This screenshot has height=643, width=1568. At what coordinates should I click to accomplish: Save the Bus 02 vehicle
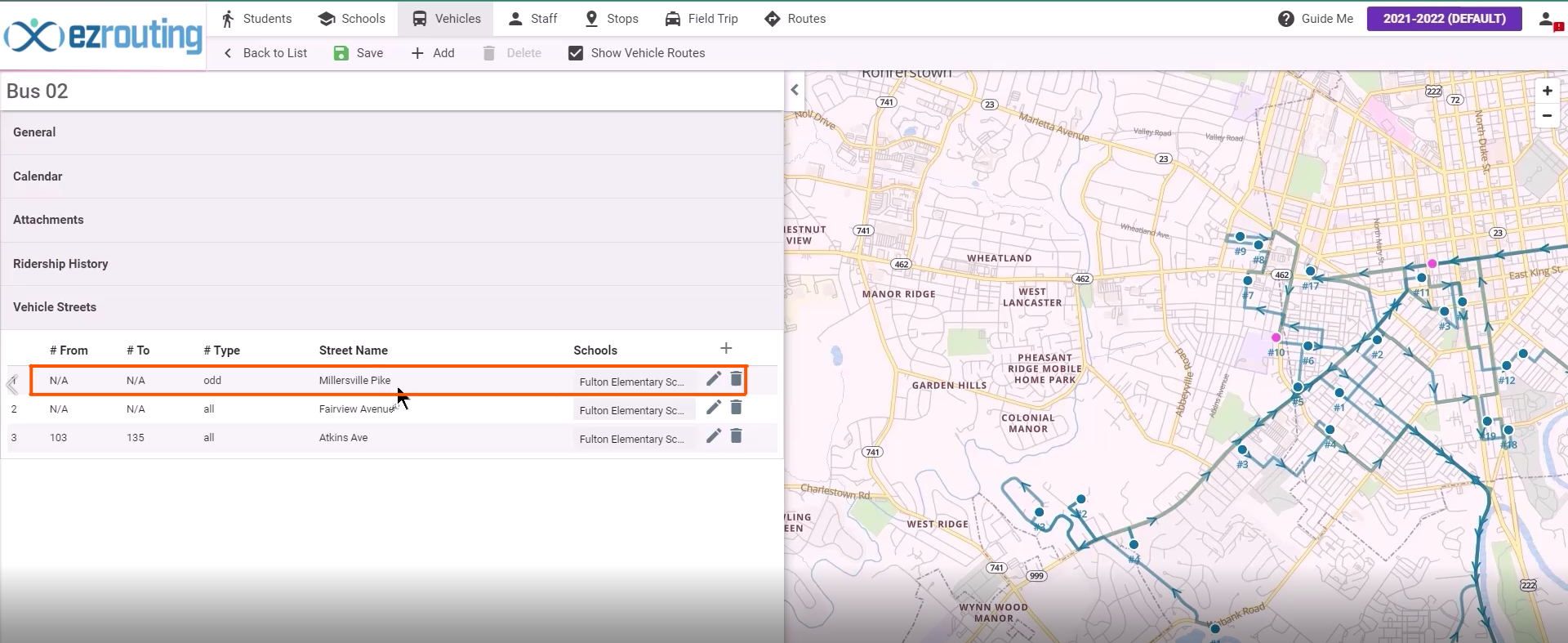tap(359, 53)
